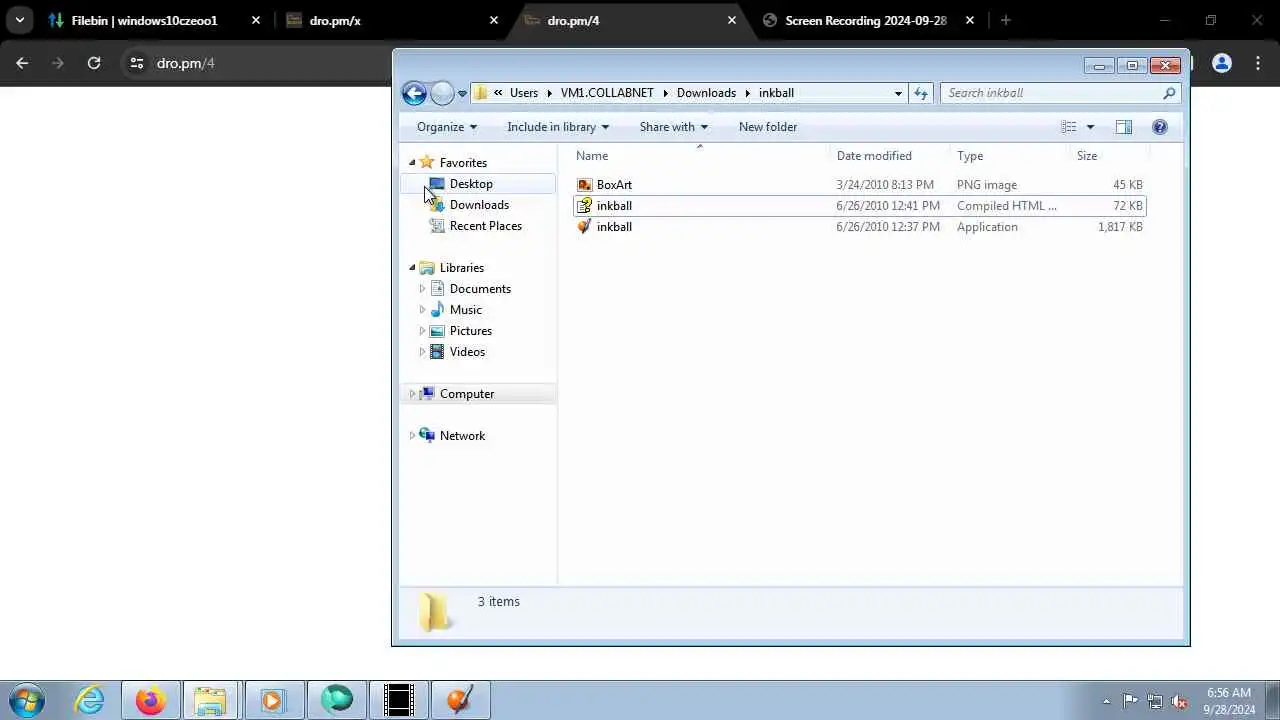Click the Change your view icon
1280x720 pixels.
click(x=1069, y=127)
